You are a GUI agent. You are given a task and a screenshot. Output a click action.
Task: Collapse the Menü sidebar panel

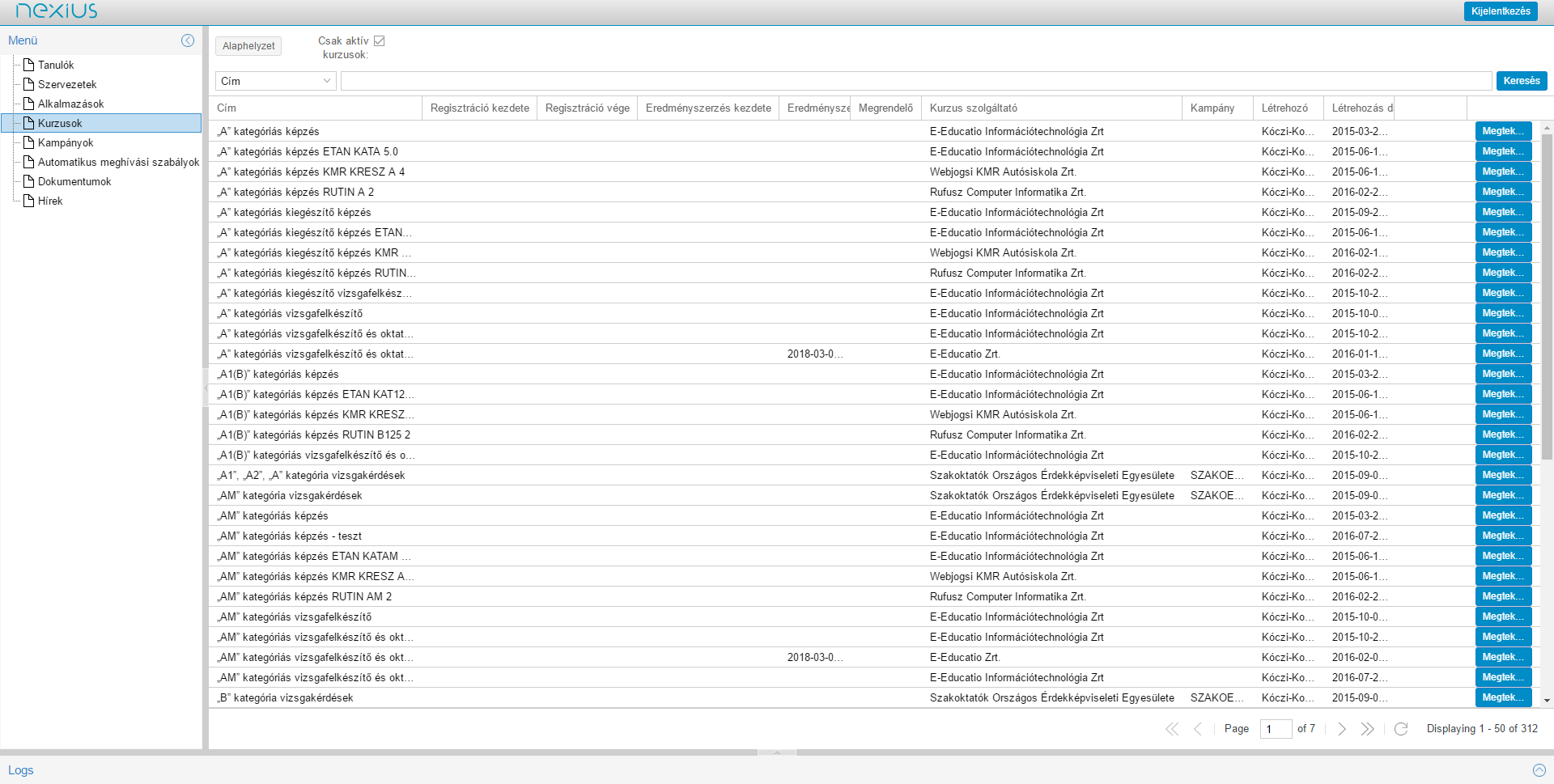pyautogui.click(x=188, y=40)
